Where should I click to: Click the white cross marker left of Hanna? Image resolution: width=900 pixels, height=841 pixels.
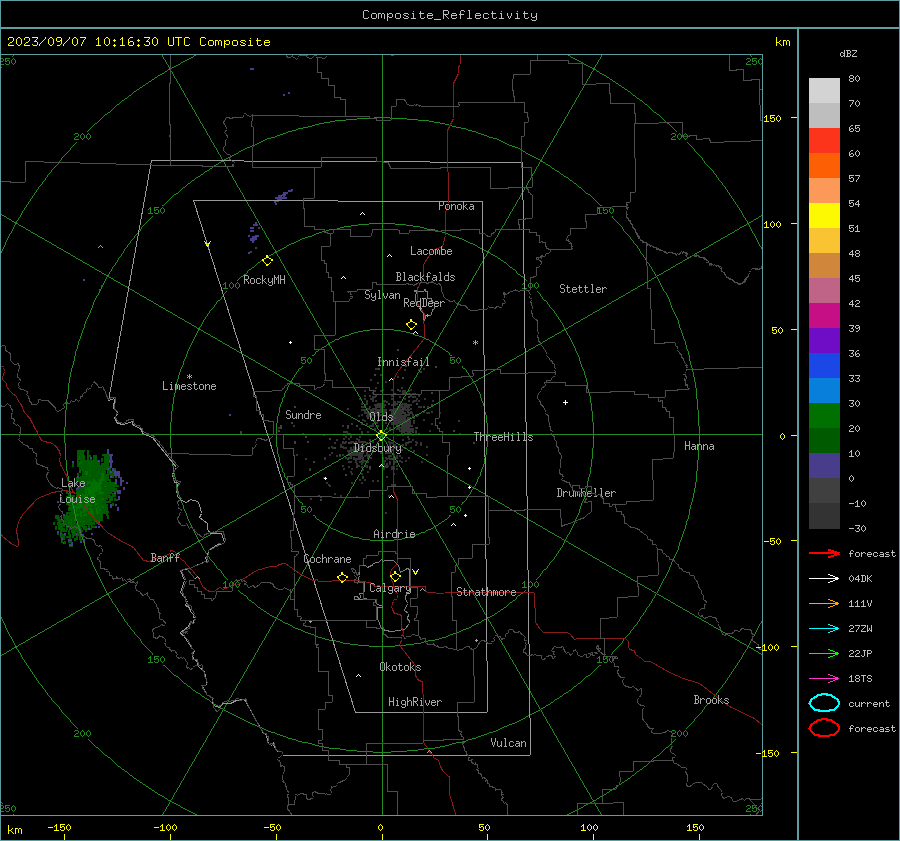pos(565,402)
